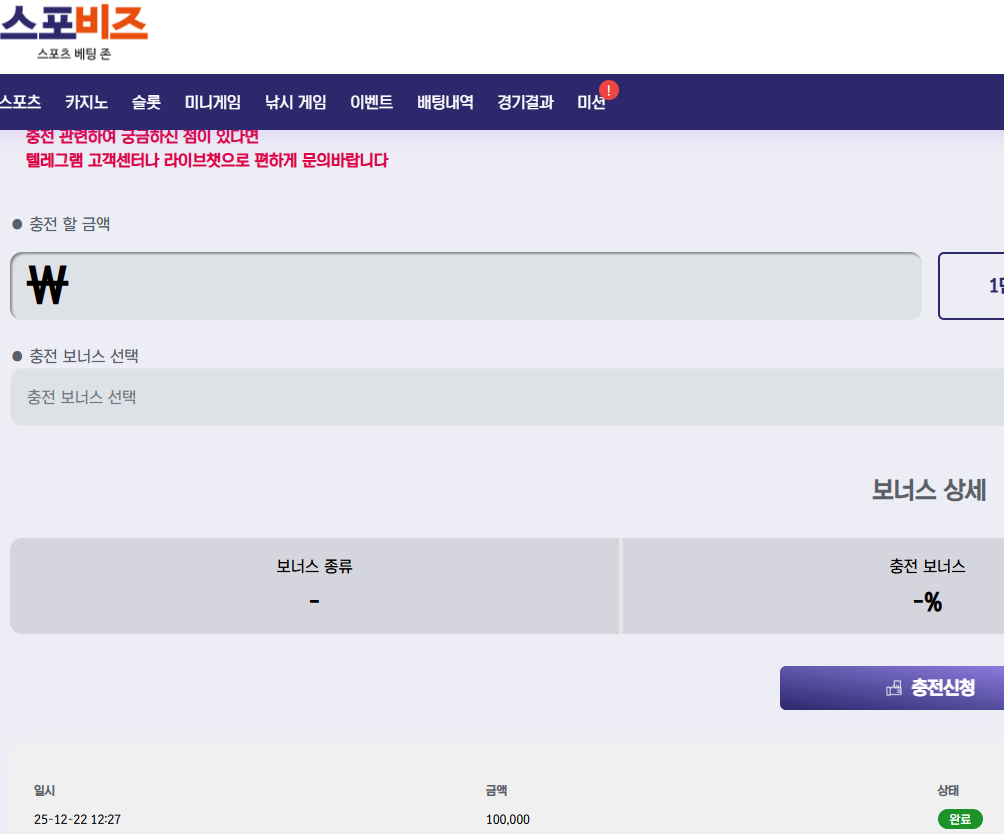Open the 슬롯 menu item

point(146,102)
